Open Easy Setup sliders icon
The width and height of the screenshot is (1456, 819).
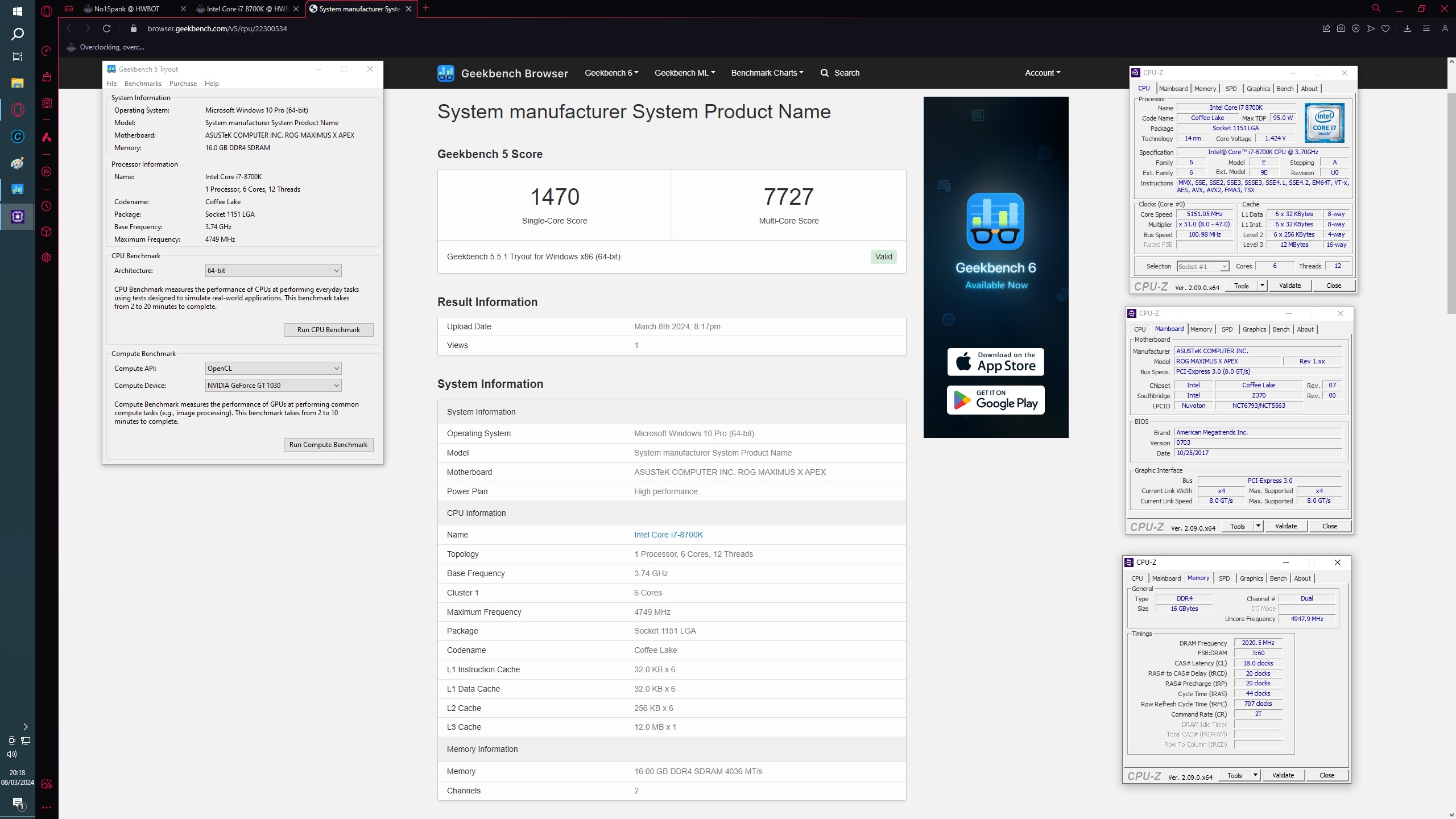[1426, 28]
